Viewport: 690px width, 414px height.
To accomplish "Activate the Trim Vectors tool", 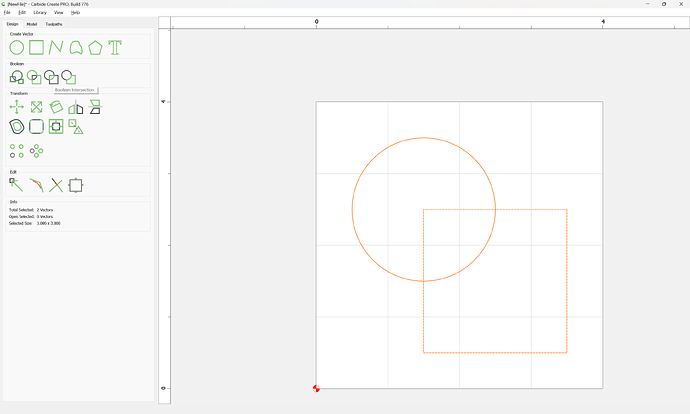I will click(56, 185).
